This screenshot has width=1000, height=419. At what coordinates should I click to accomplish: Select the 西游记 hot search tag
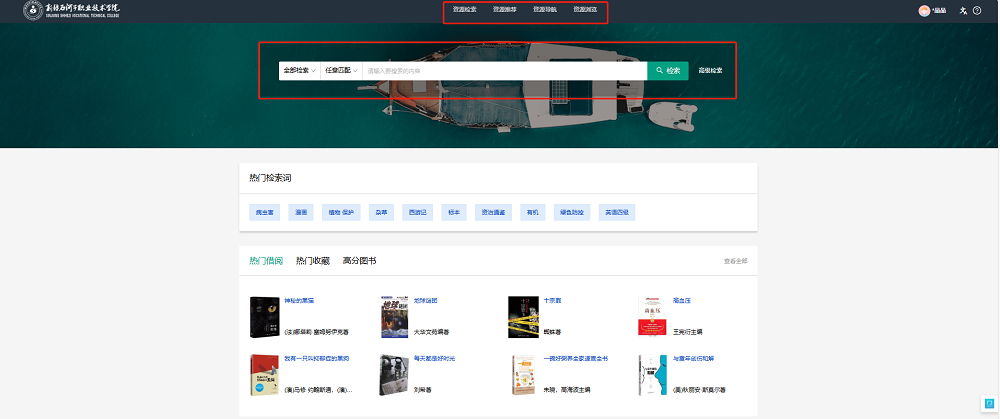pos(417,212)
